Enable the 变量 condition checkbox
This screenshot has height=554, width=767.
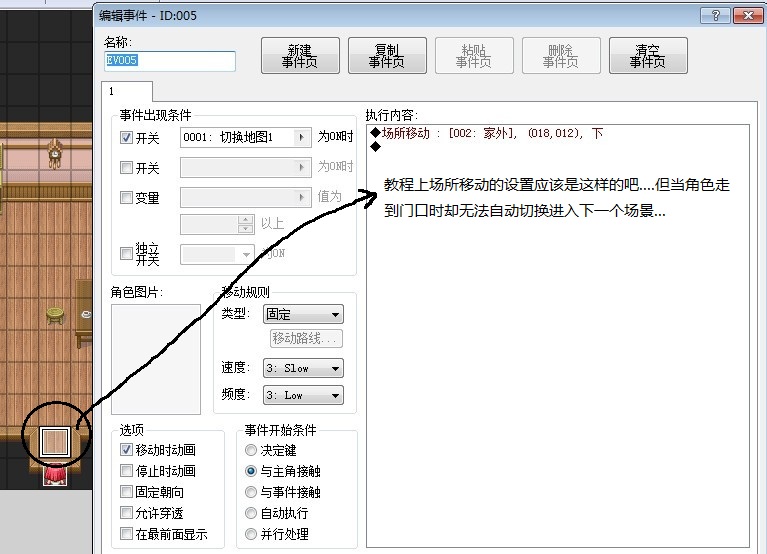click(126, 198)
